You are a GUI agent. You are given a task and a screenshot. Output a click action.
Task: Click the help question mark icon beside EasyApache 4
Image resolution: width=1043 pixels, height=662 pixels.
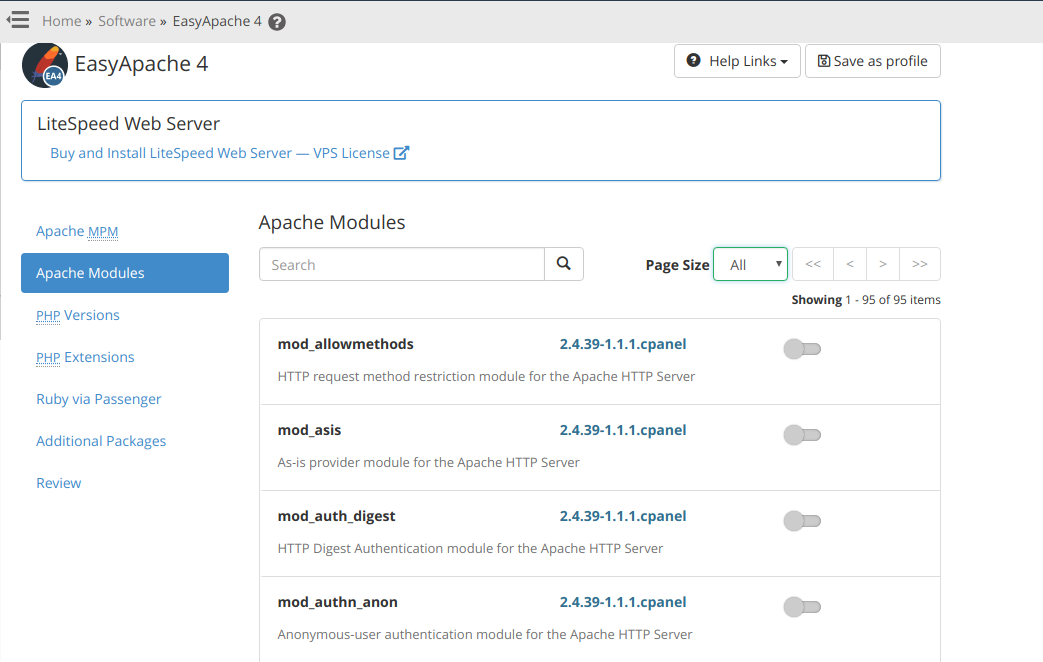click(277, 22)
